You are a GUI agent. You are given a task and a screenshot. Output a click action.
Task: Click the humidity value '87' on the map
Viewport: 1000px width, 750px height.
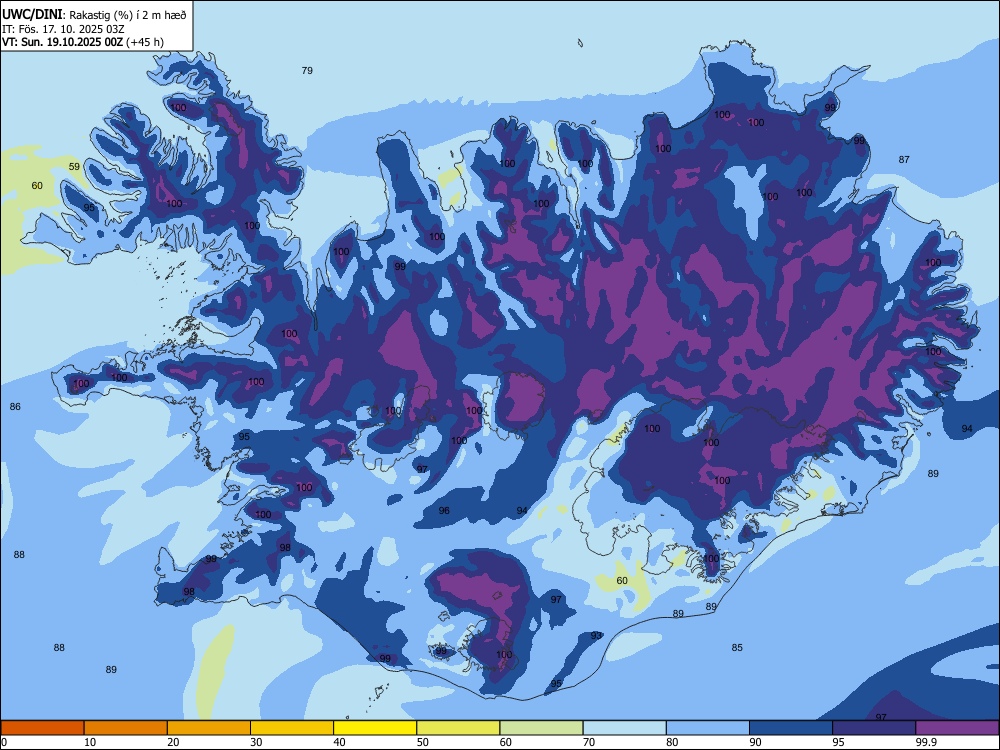[904, 159]
